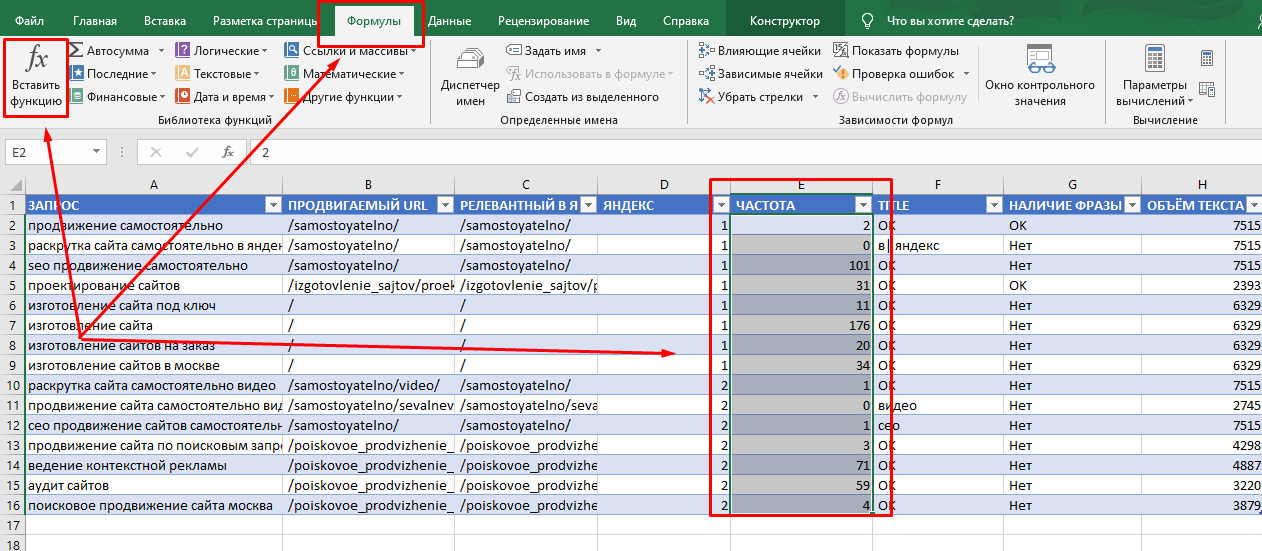Toggle Показать формулы
This screenshot has width=1262, height=551.
[x=896, y=50]
